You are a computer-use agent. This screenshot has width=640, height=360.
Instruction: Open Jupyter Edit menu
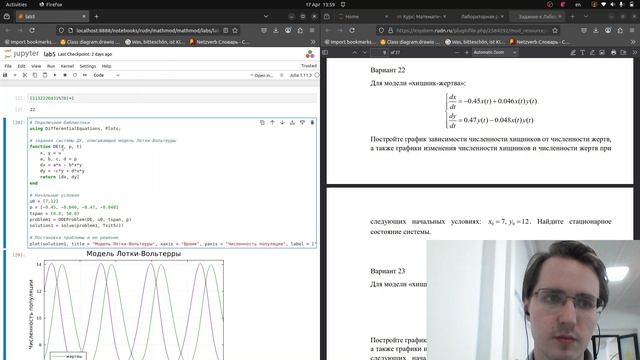(21, 66)
